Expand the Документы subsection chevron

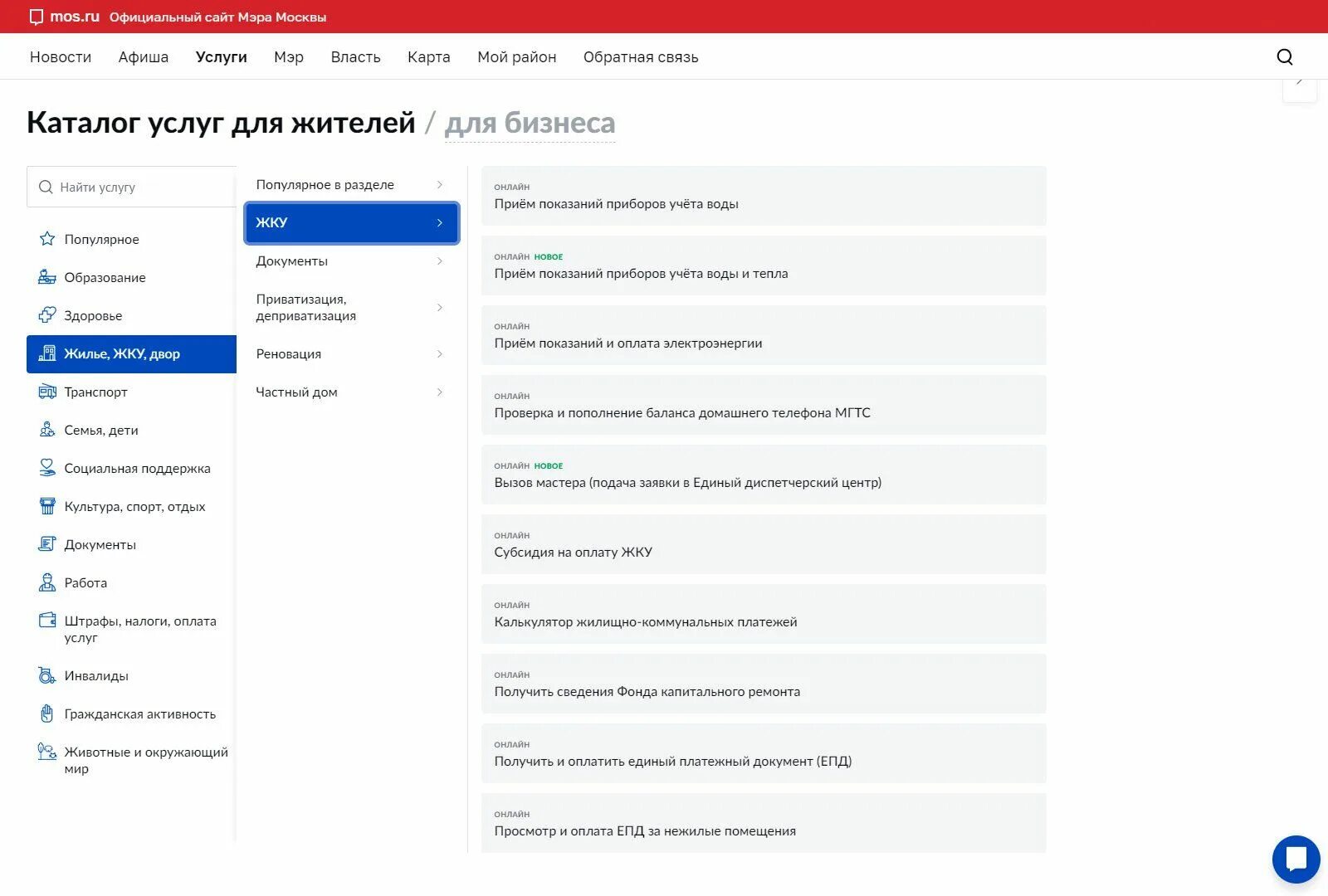(x=440, y=261)
